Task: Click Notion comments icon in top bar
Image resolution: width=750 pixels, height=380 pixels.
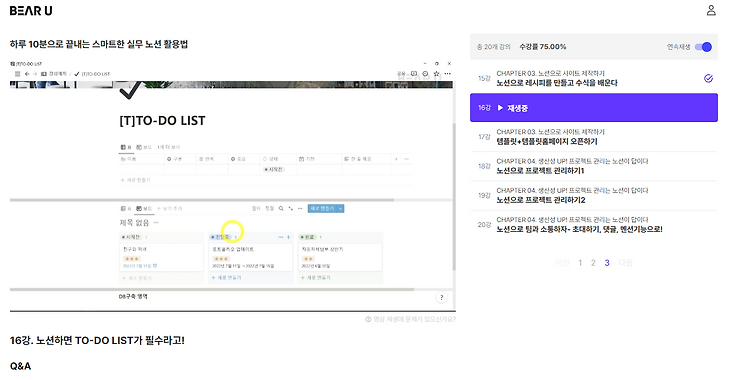Action: pos(414,74)
